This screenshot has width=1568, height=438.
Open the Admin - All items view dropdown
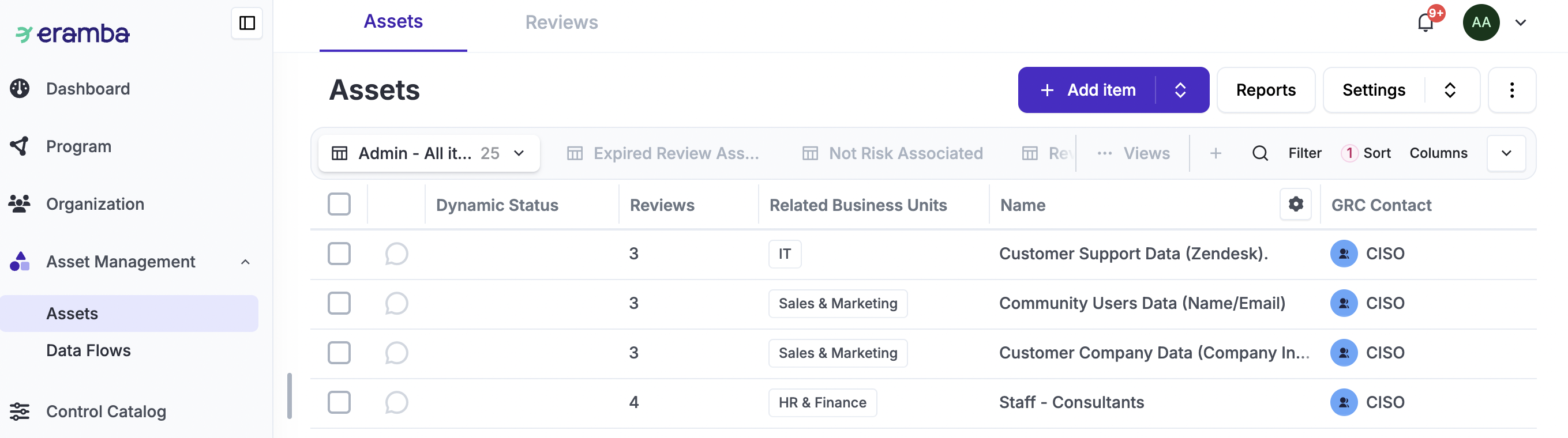pyautogui.click(x=429, y=153)
